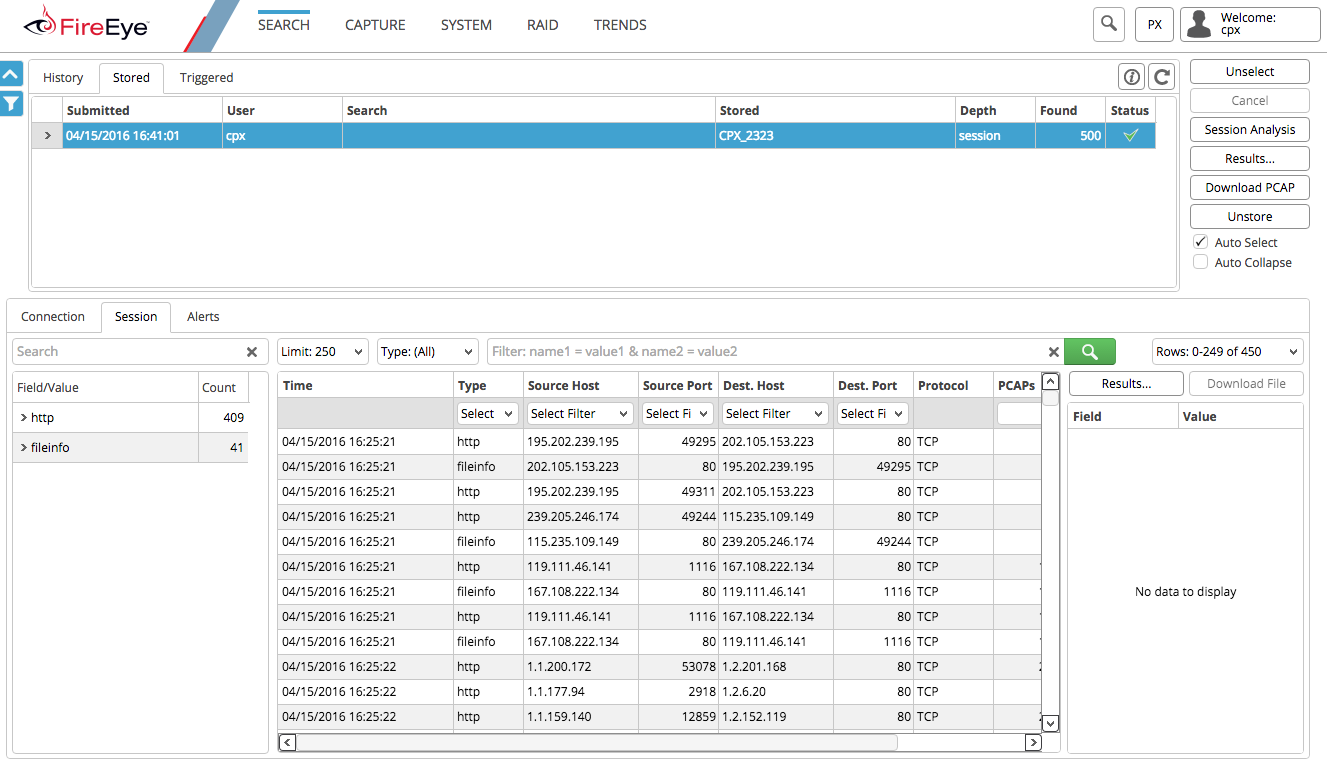The width and height of the screenshot is (1327, 761).
Task: Select row with source port 49311
Action: click(660, 492)
